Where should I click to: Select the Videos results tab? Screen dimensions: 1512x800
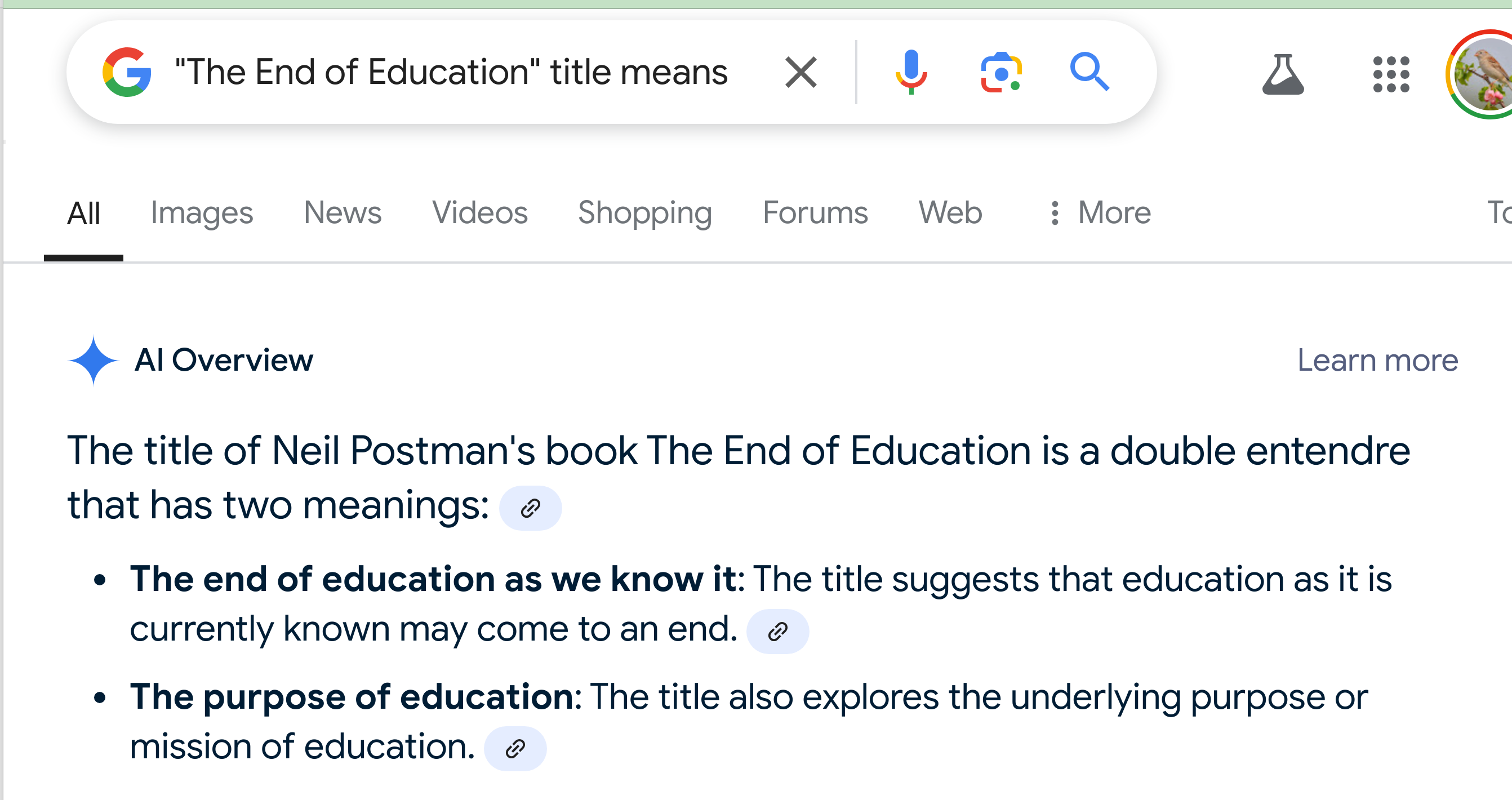[x=480, y=212]
